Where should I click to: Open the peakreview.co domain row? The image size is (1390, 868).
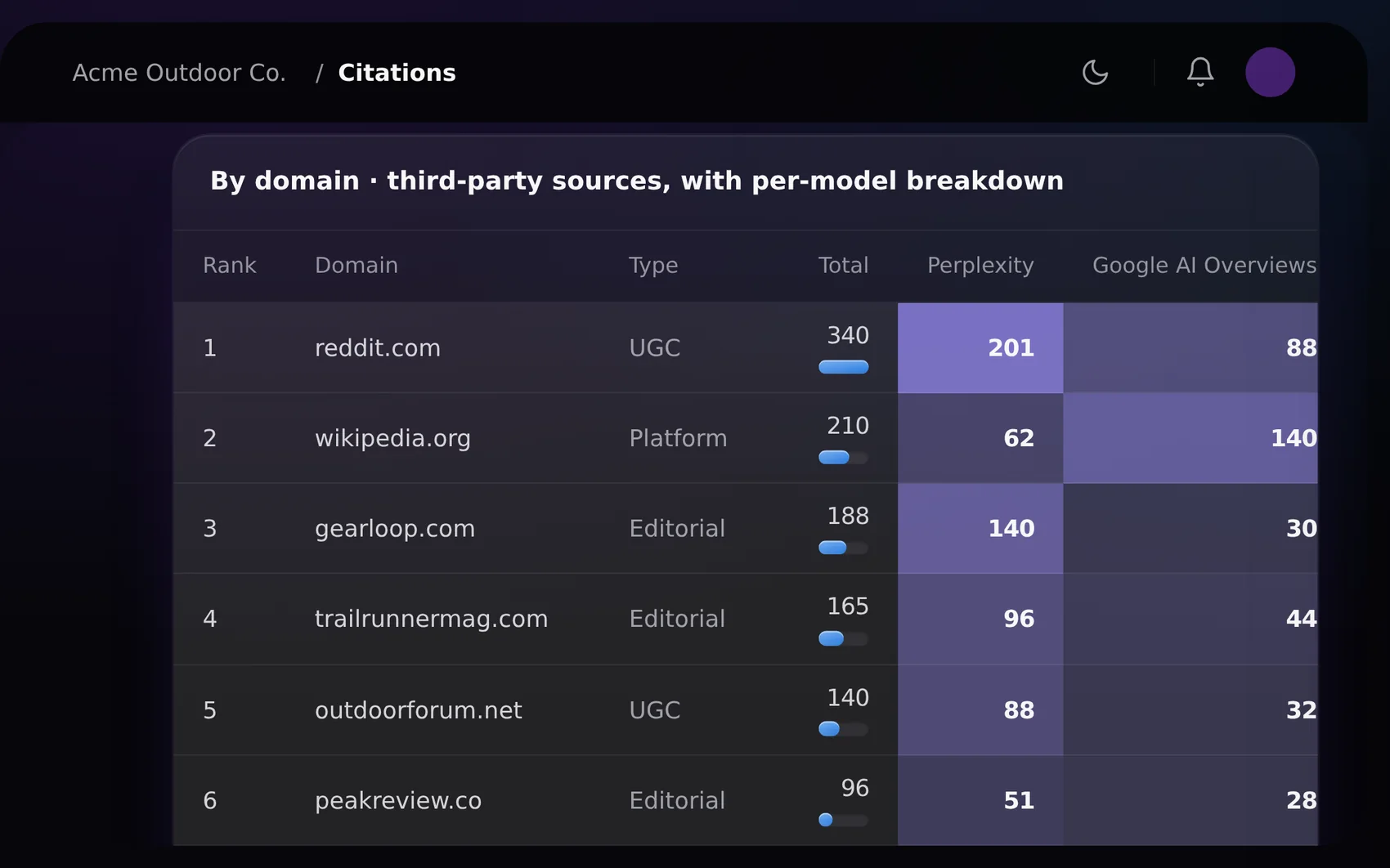pyautogui.click(x=746, y=800)
